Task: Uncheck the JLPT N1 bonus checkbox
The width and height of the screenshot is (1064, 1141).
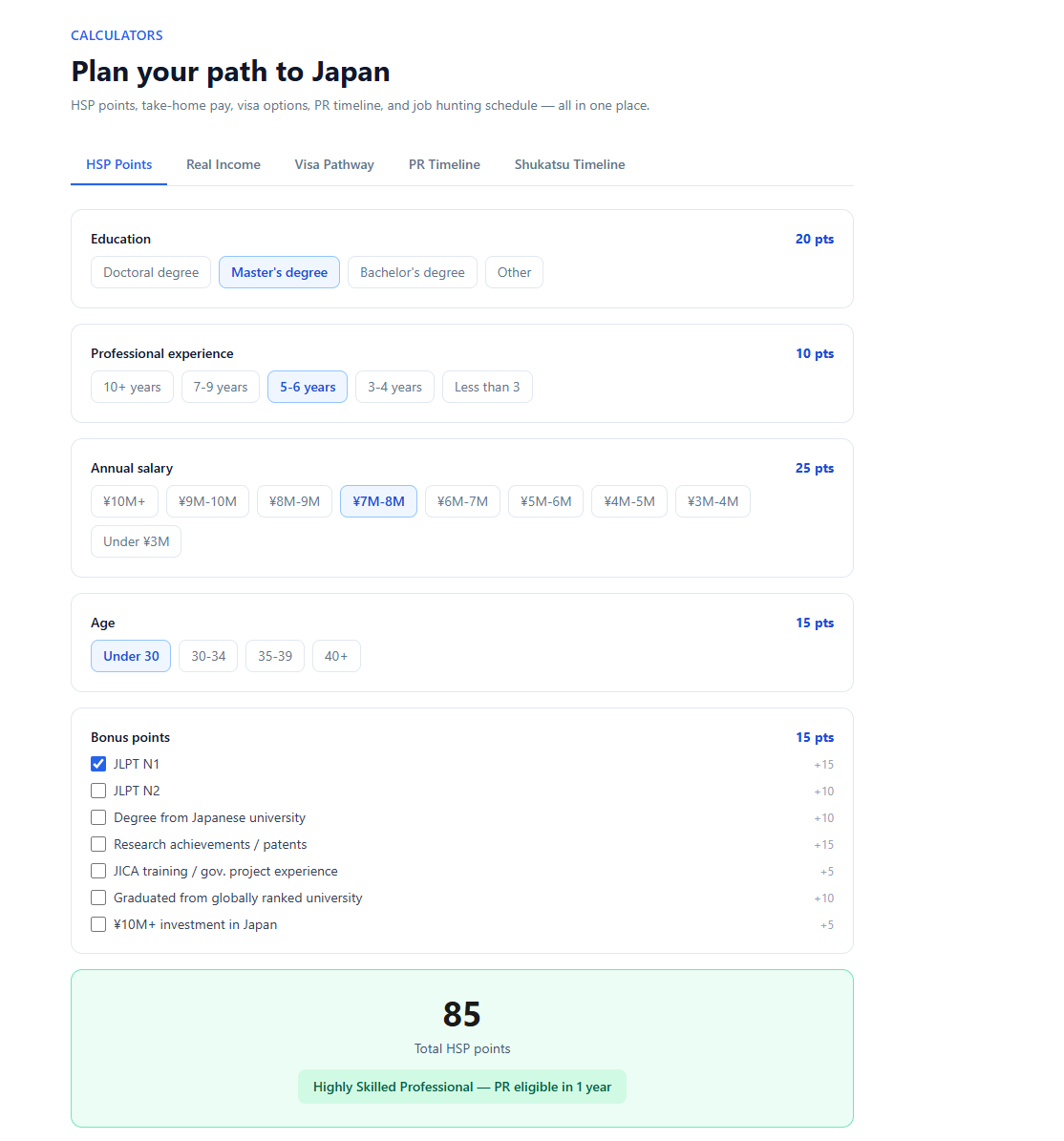Action: [98, 764]
